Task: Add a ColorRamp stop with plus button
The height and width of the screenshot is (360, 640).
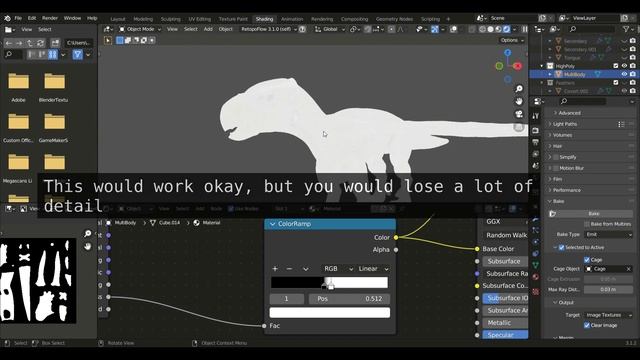Action: [x=275, y=269]
